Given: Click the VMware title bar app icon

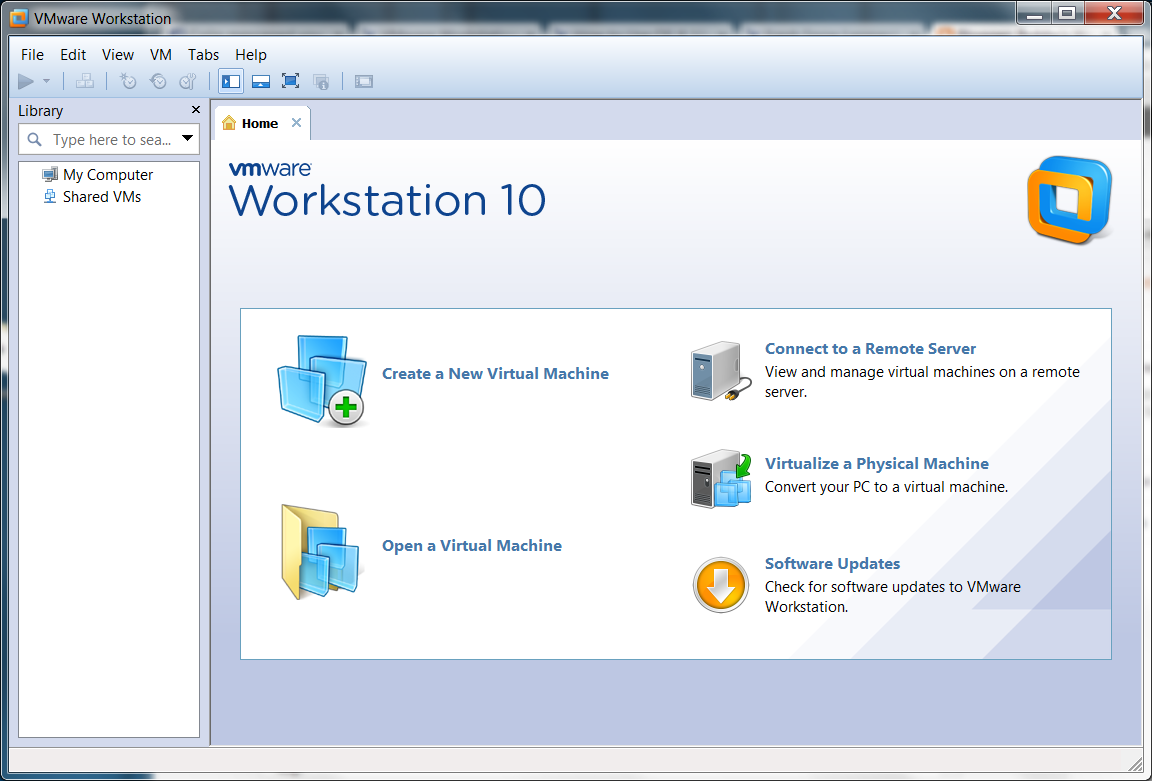Looking at the screenshot, I should [x=18, y=18].
